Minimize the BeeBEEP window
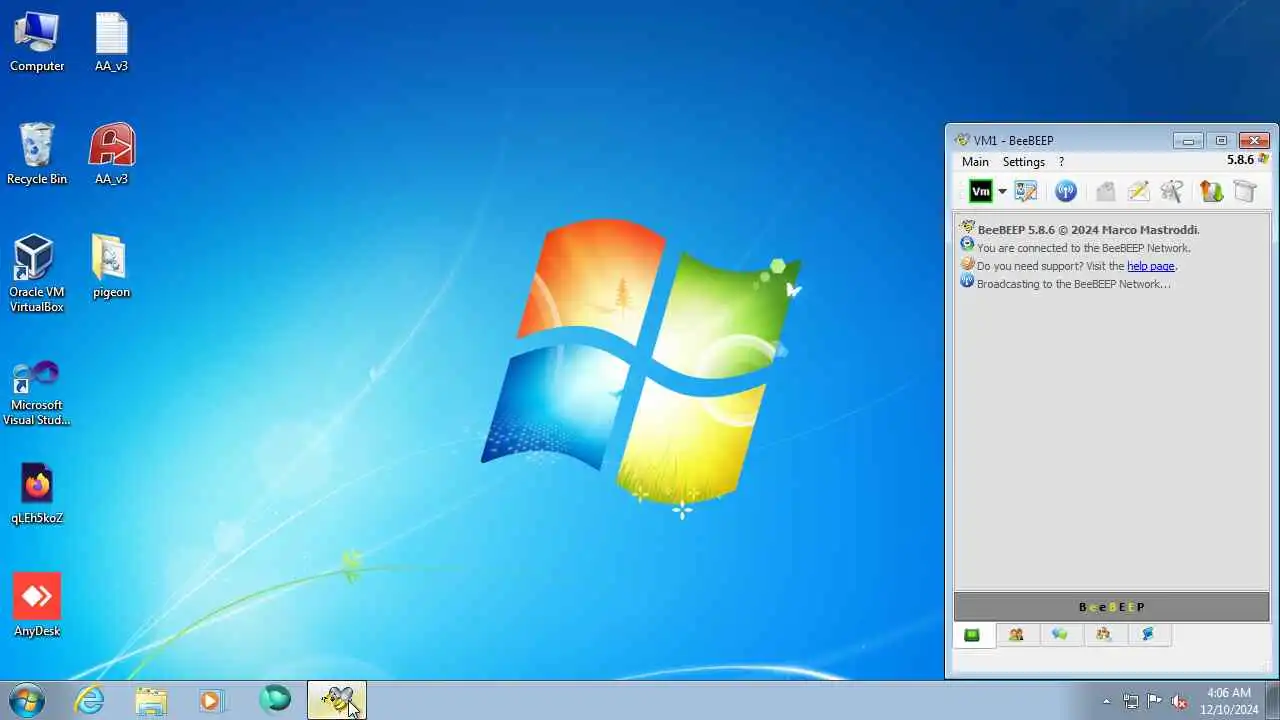The height and width of the screenshot is (720, 1280). (x=1188, y=141)
